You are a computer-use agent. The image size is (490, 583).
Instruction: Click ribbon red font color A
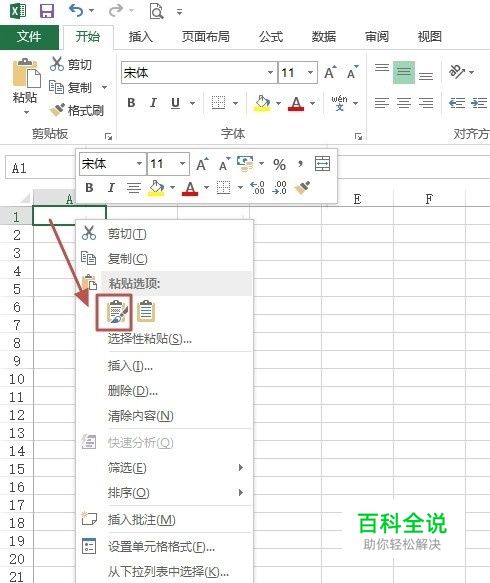(296, 103)
